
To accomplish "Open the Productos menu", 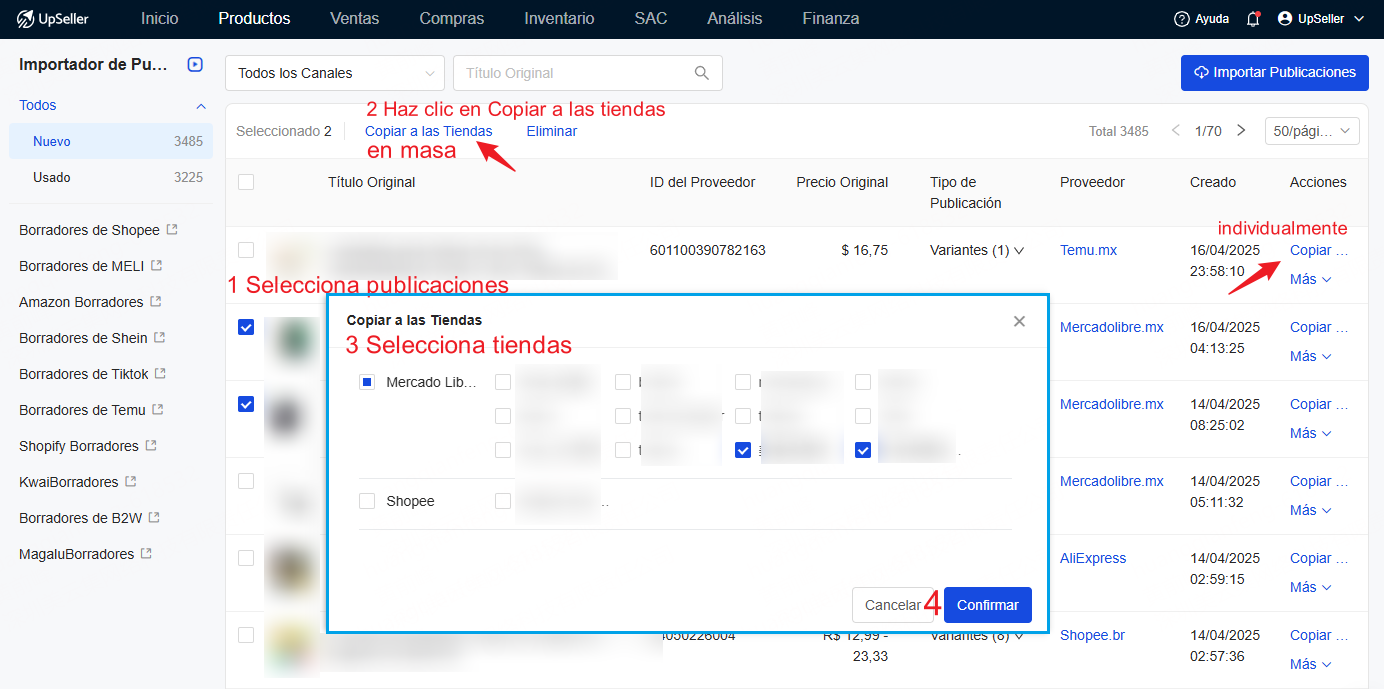I will [254, 19].
